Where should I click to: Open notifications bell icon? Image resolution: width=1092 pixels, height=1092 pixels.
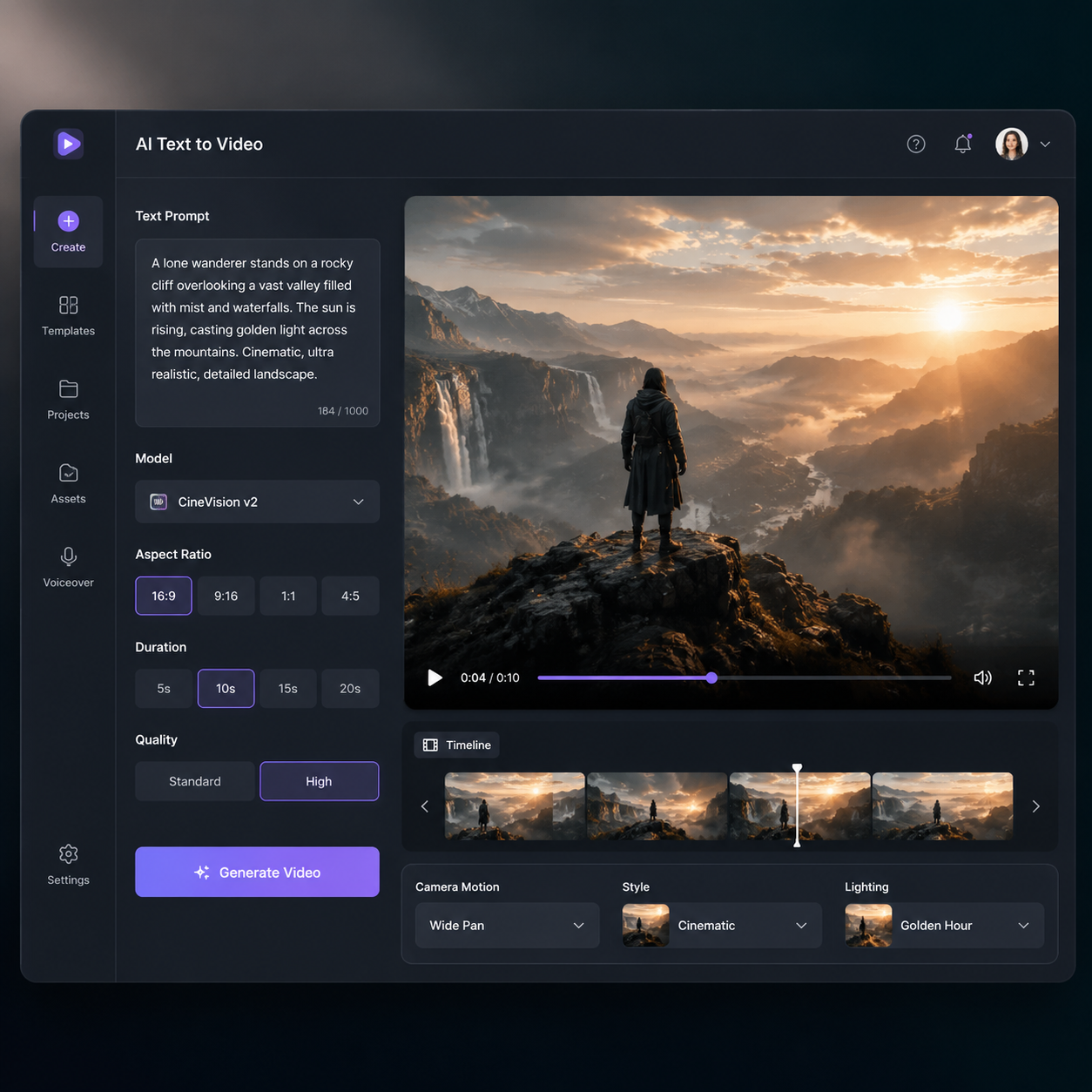[962, 144]
